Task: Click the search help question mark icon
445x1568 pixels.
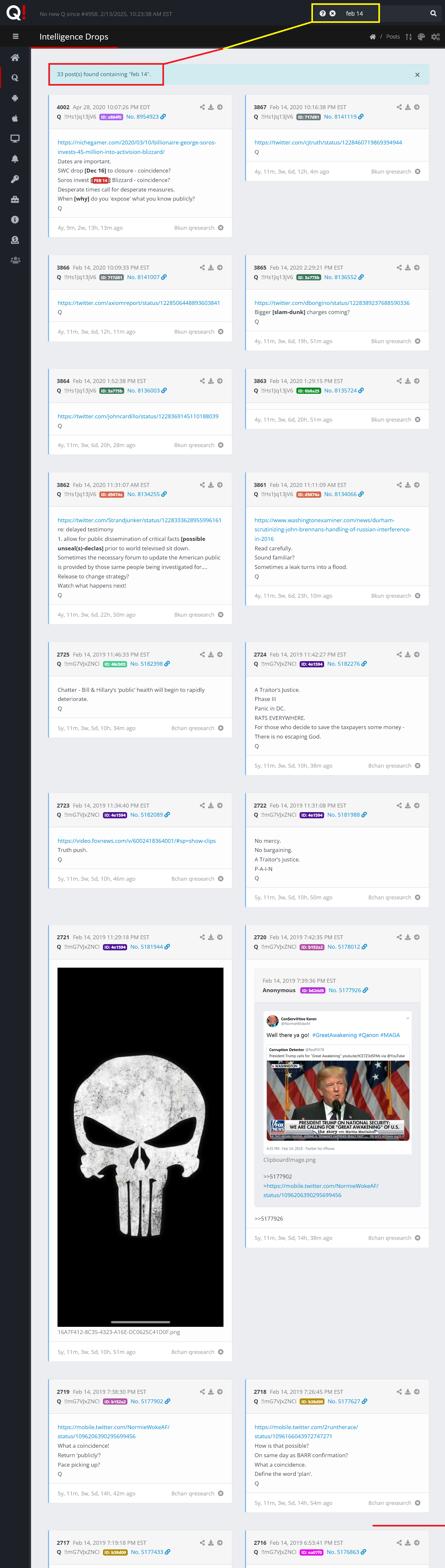Action: point(322,13)
